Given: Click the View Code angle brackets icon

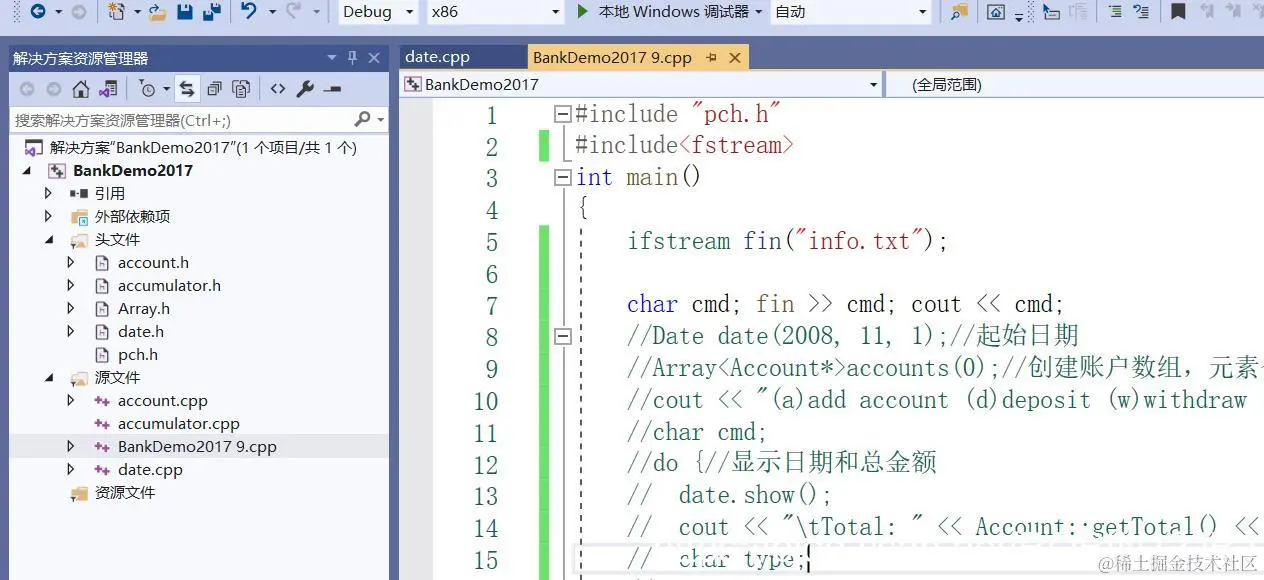Looking at the screenshot, I should pyautogui.click(x=278, y=89).
